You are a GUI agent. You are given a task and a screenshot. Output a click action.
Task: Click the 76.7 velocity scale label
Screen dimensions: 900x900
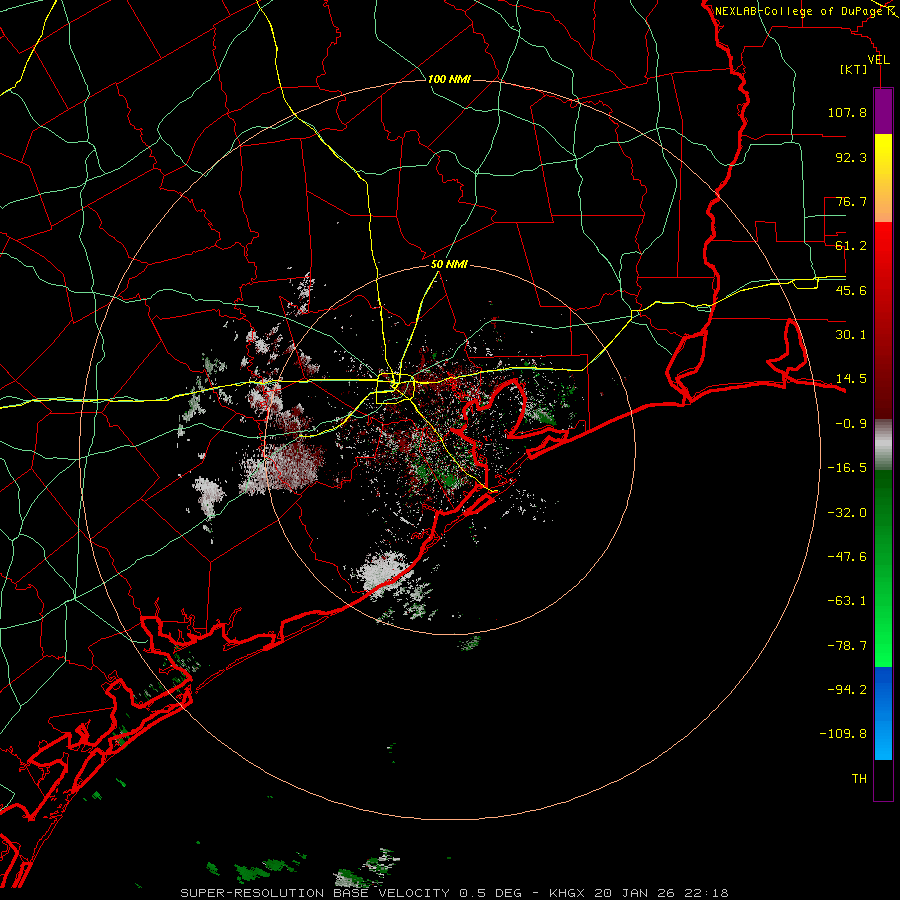pos(851,201)
